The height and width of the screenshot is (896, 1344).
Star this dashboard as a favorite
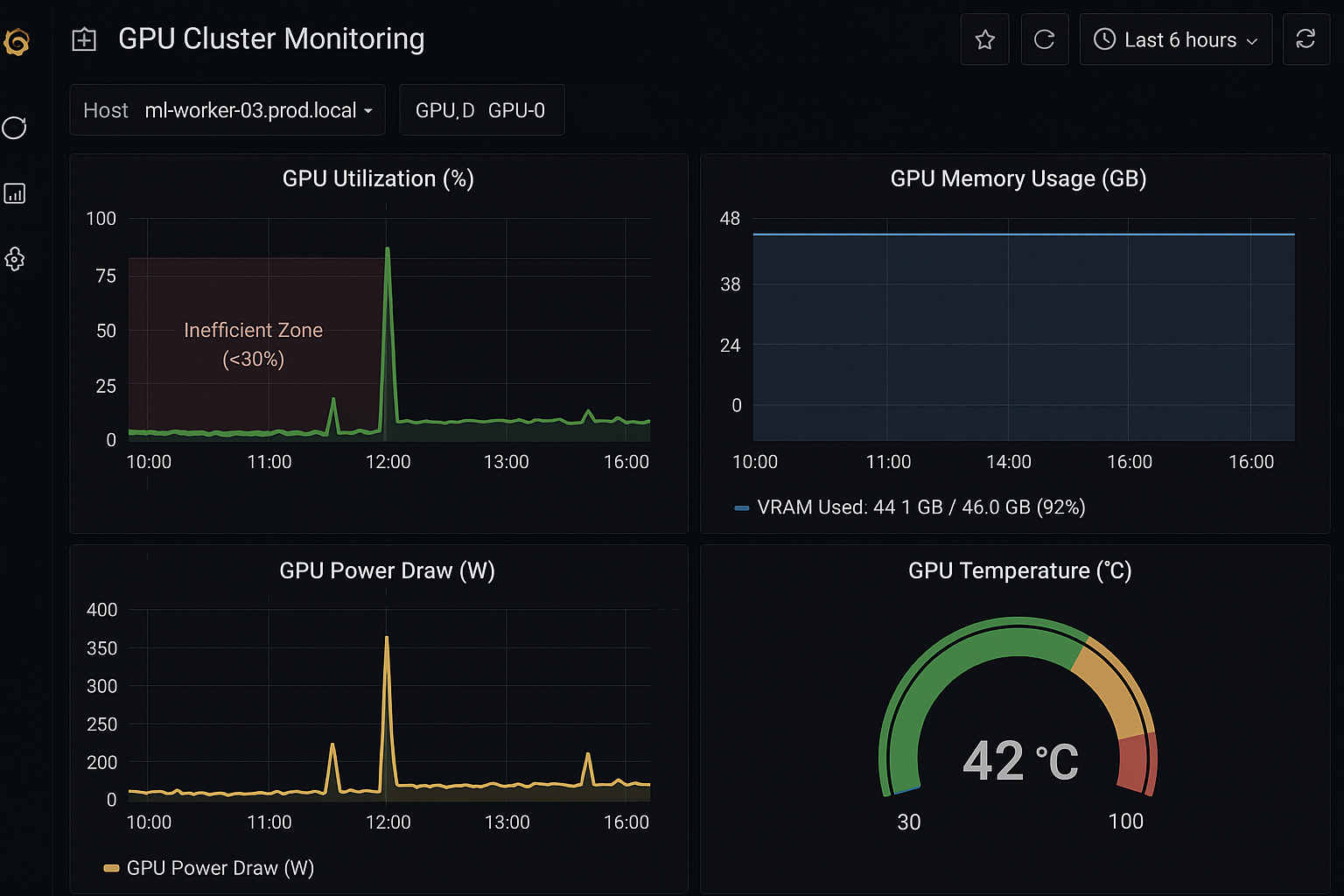pos(984,38)
